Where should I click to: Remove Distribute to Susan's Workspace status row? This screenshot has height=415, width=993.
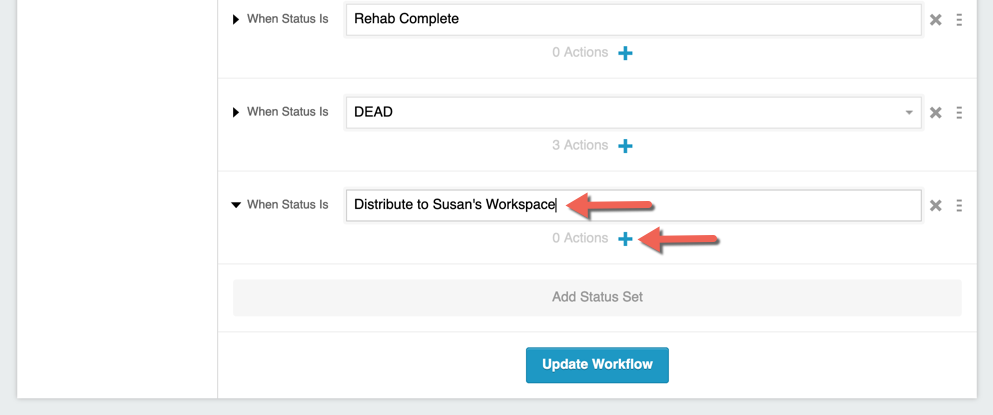[x=935, y=205]
